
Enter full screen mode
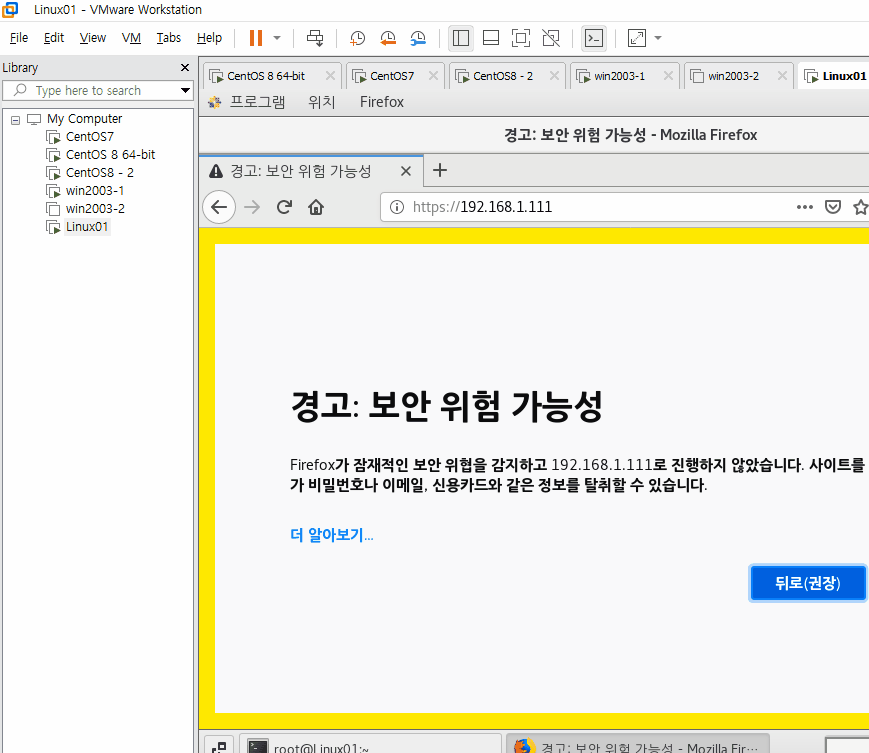[521, 38]
